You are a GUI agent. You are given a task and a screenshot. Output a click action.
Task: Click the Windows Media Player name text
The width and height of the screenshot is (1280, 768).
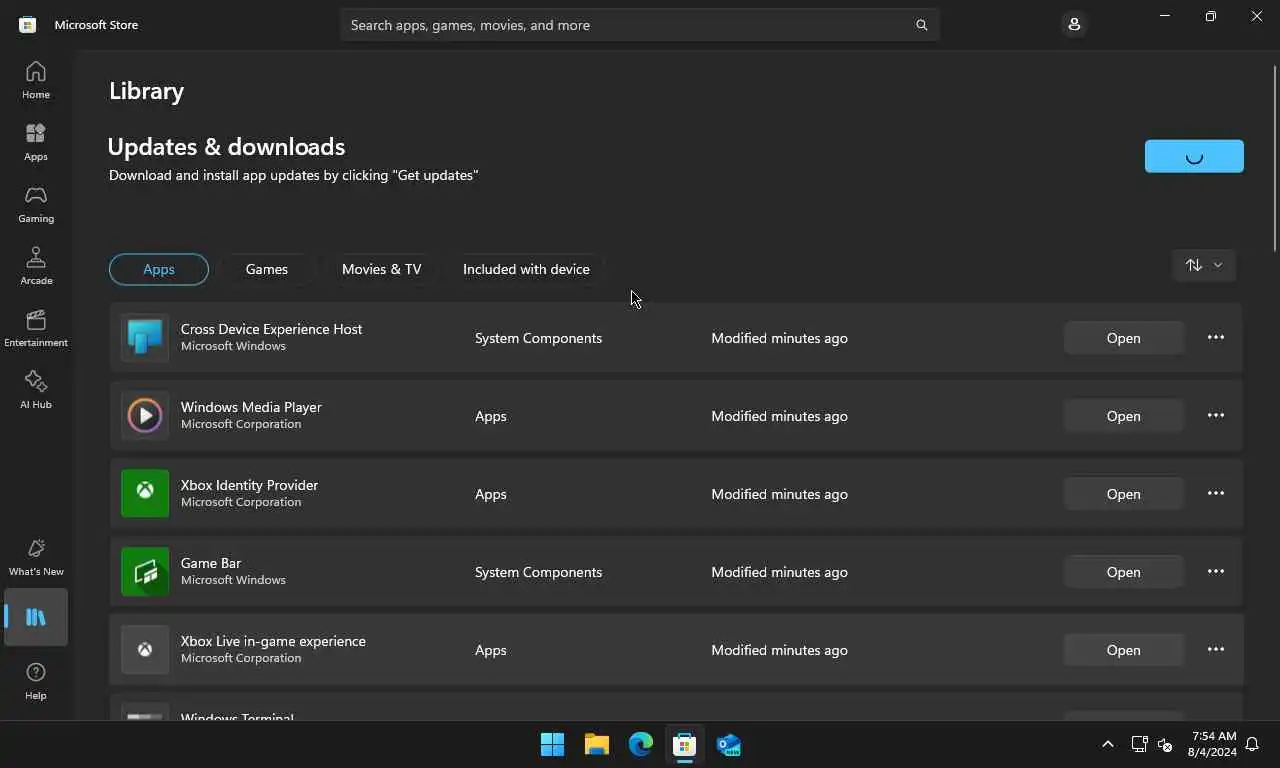251,407
